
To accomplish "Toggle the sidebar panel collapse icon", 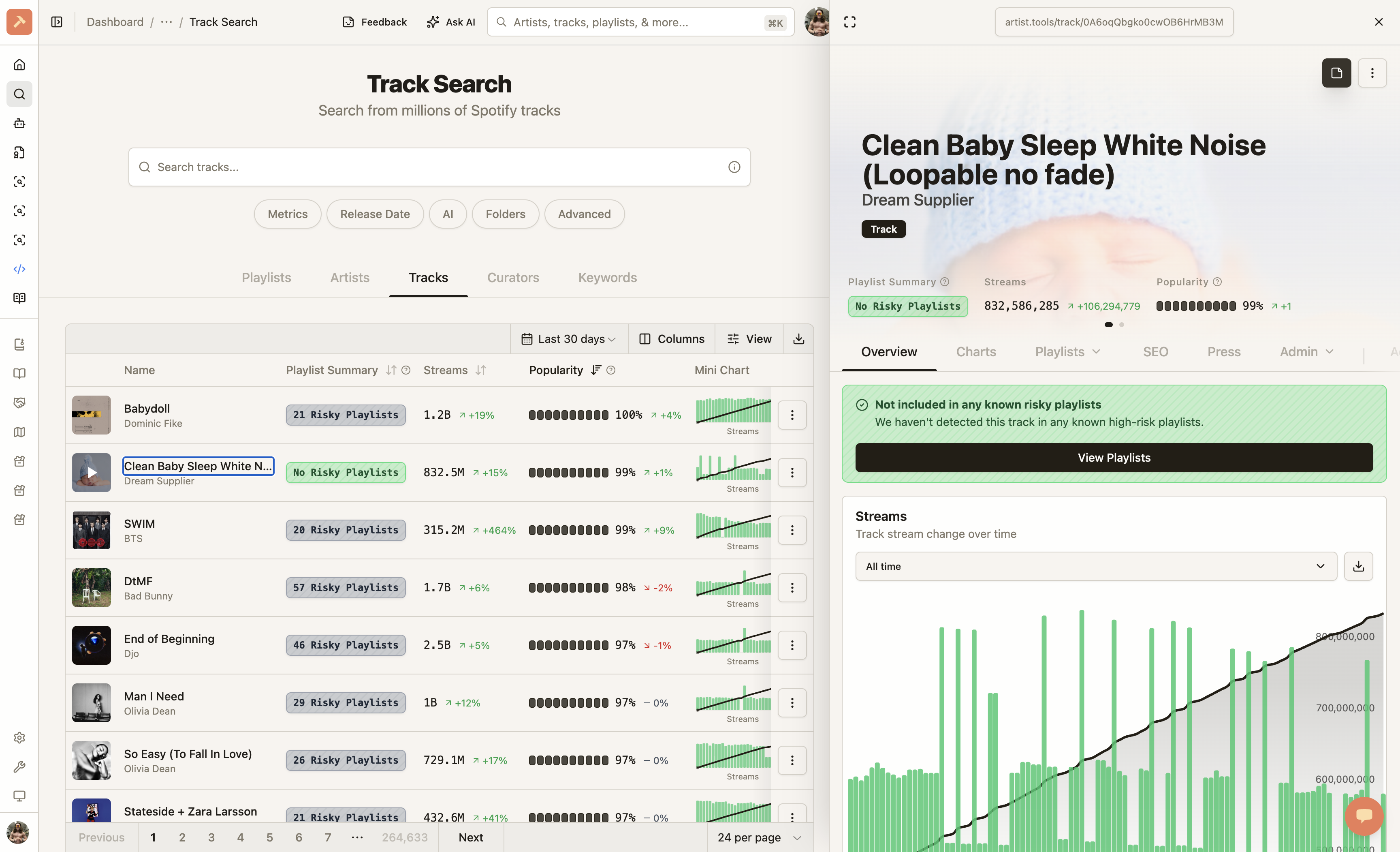I will click(x=57, y=22).
